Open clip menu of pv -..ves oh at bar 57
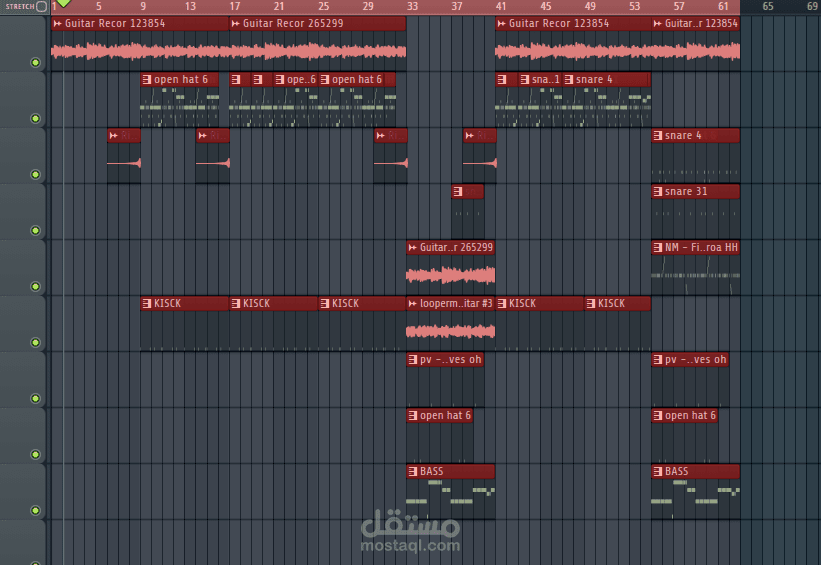The height and width of the screenshot is (565, 821). tap(658, 360)
